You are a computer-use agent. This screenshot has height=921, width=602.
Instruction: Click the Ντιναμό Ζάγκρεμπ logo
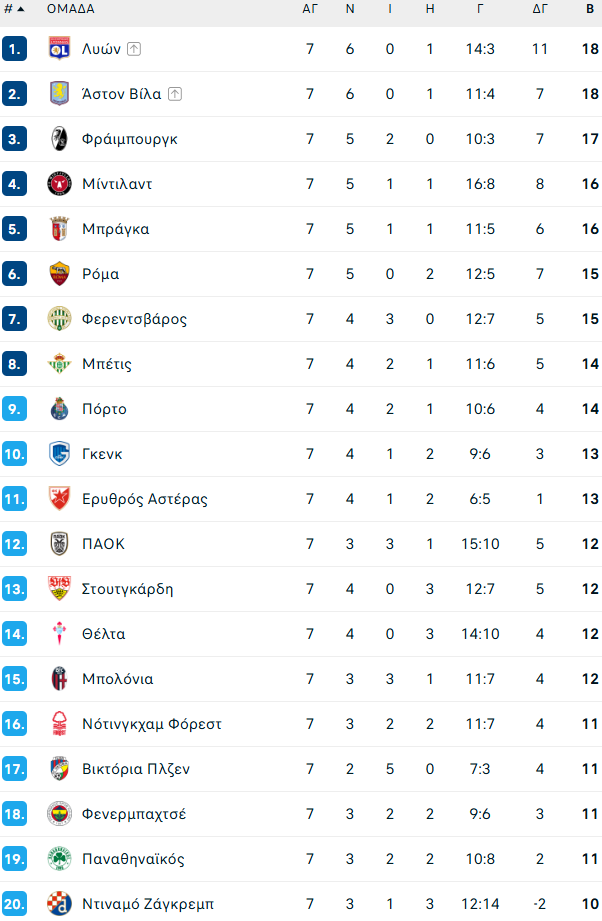tap(57, 903)
